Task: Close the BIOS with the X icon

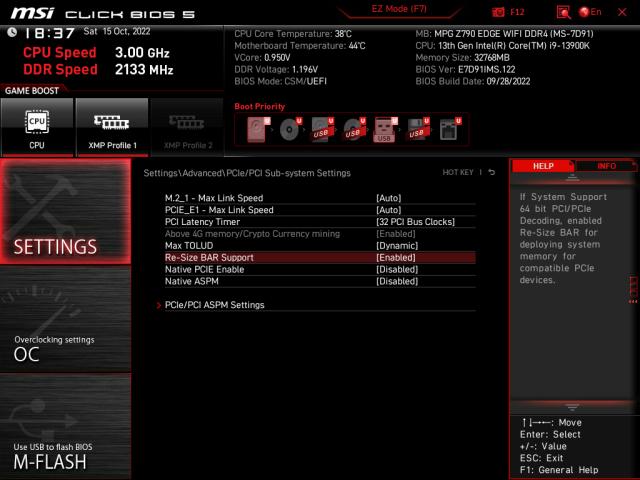Action: click(x=622, y=12)
